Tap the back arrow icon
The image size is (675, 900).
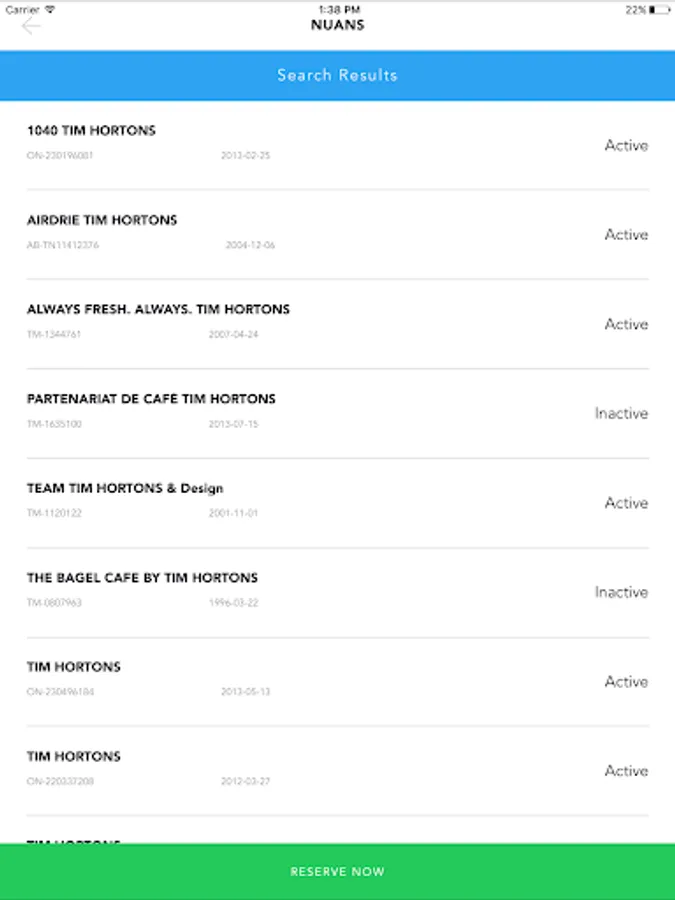point(31,26)
